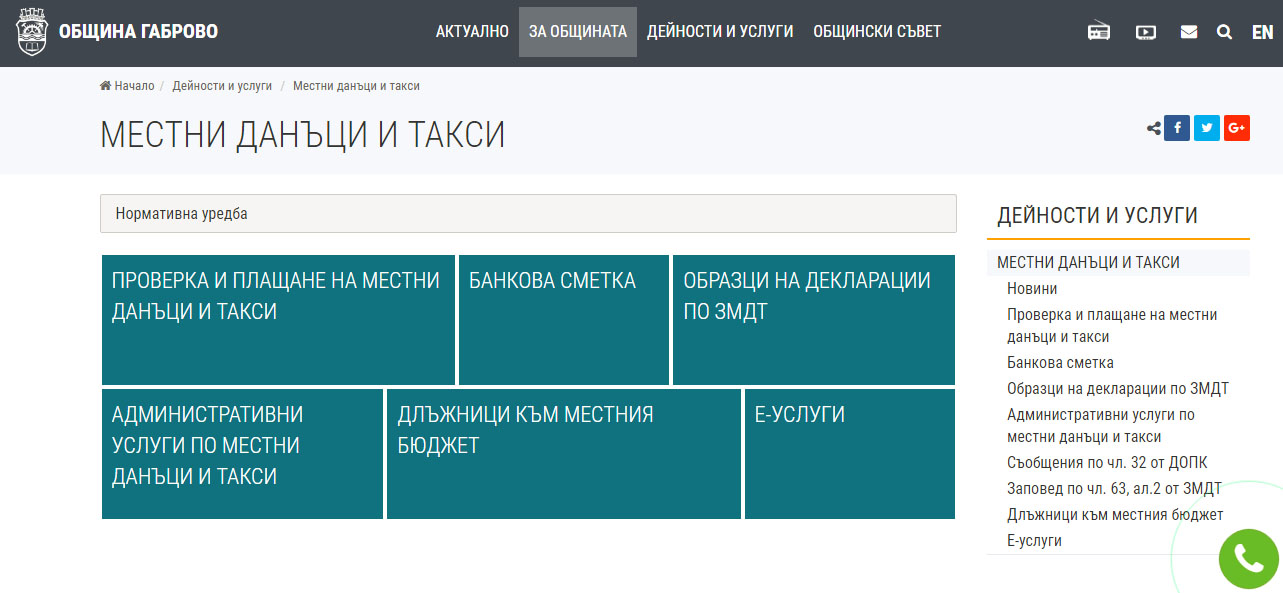Open the video player icon in header

pyautogui.click(x=1145, y=32)
